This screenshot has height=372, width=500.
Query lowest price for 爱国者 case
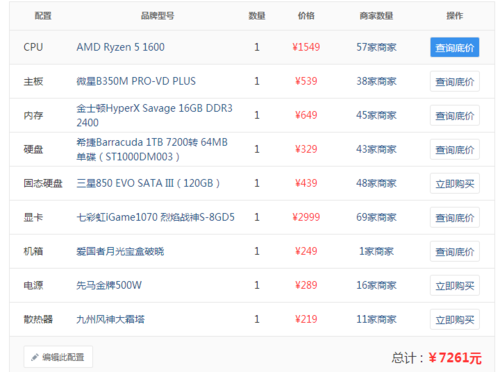click(455, 251)
